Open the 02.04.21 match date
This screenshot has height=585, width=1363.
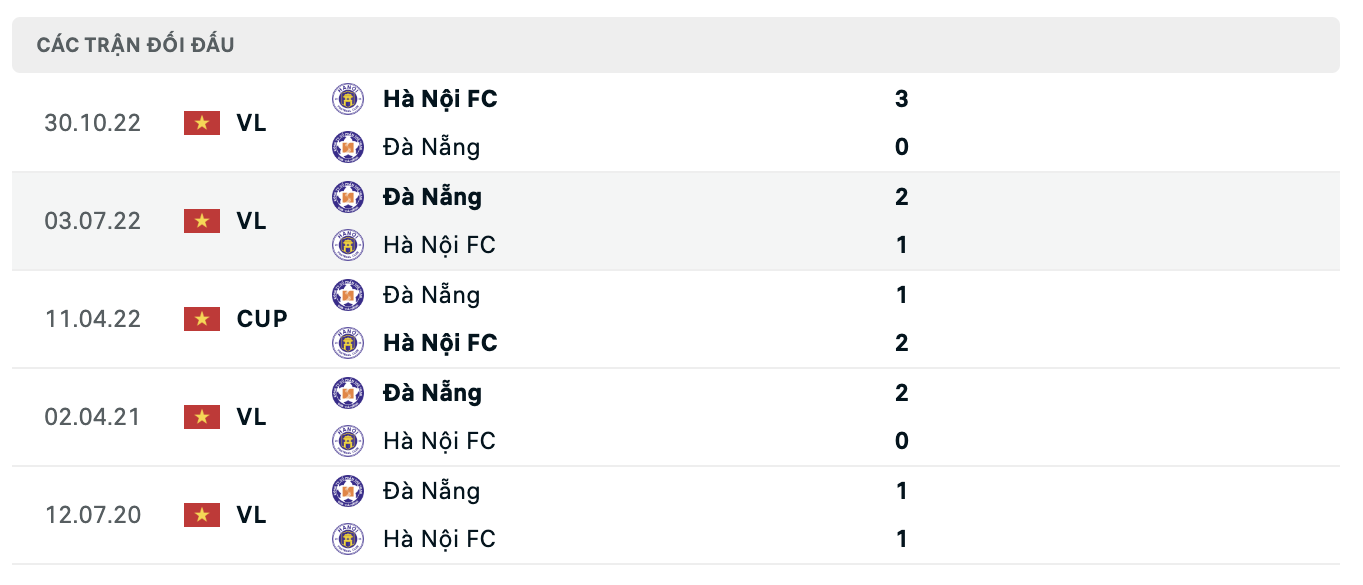click(x=93, y=417)
